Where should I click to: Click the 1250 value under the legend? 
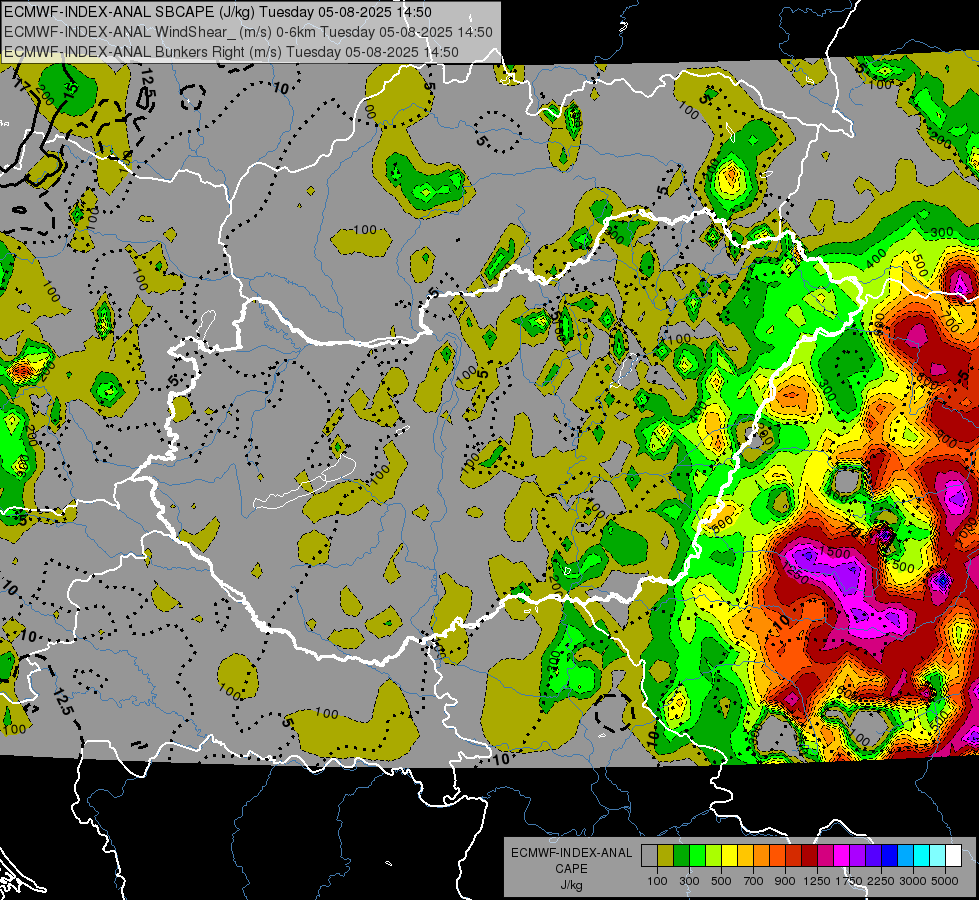point(817,881)
